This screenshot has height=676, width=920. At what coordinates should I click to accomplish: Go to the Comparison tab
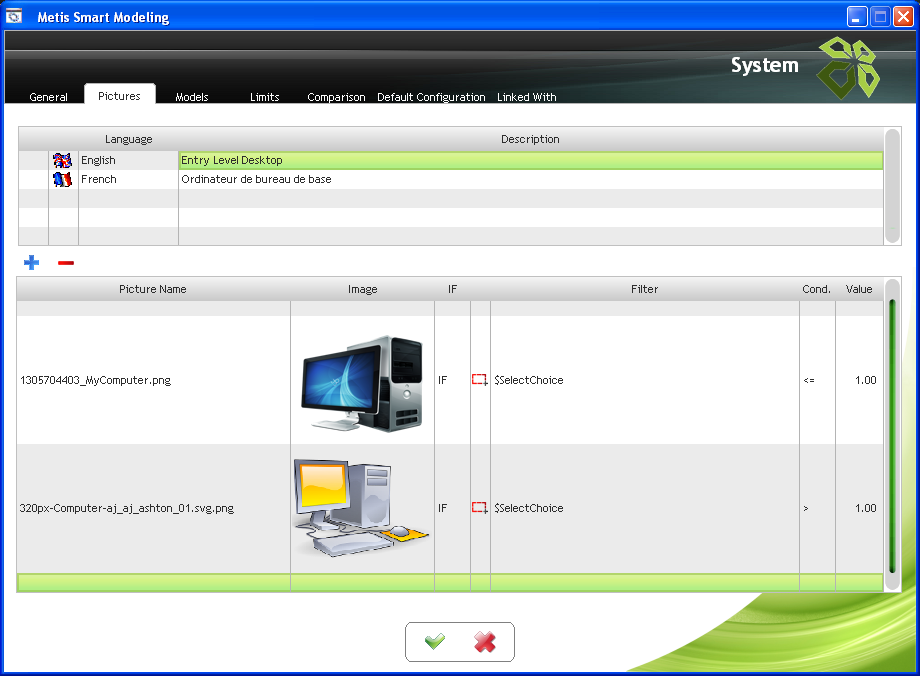pos(336,97)
